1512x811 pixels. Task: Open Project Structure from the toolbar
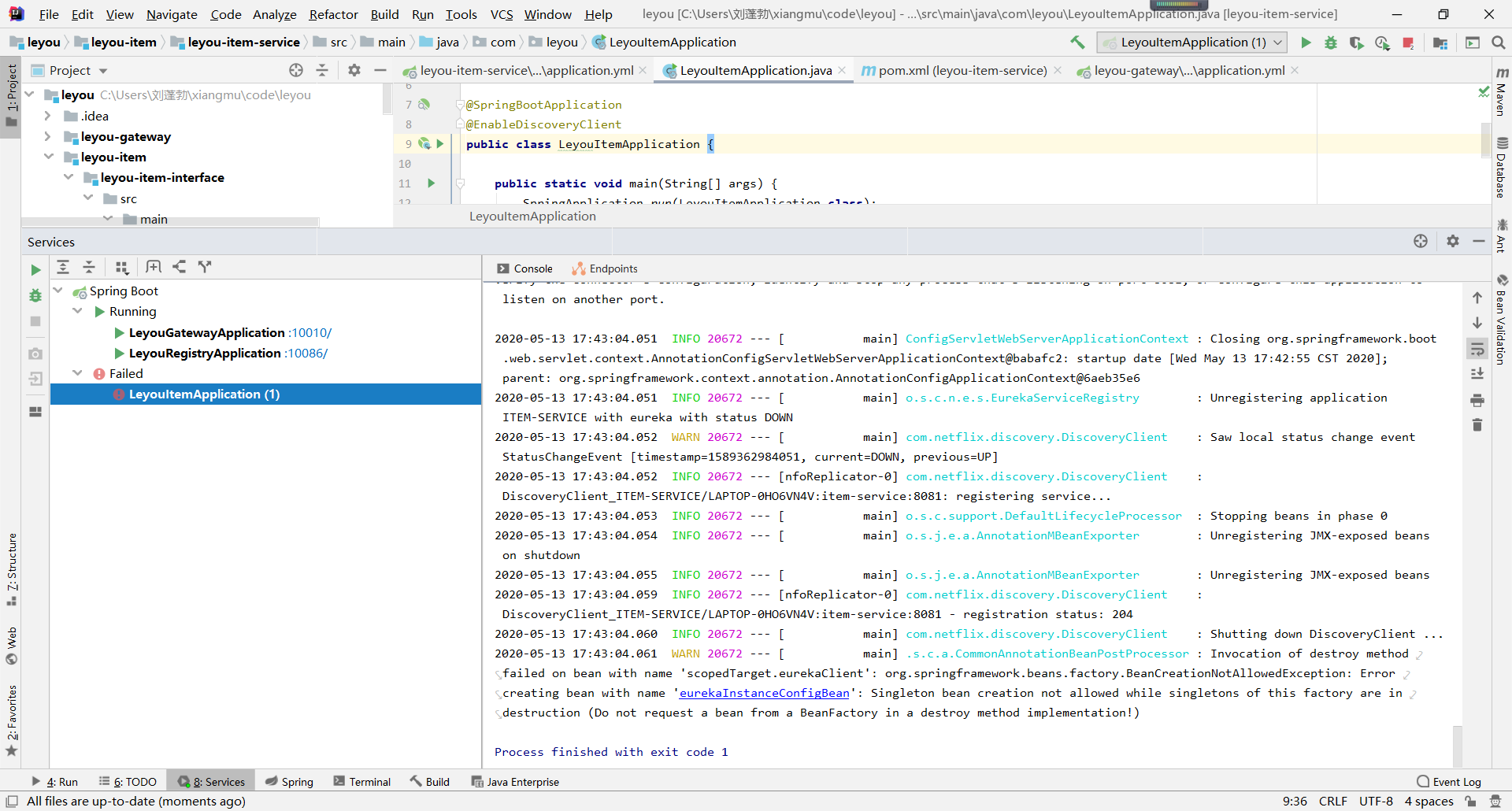[x=1440, y=43]
